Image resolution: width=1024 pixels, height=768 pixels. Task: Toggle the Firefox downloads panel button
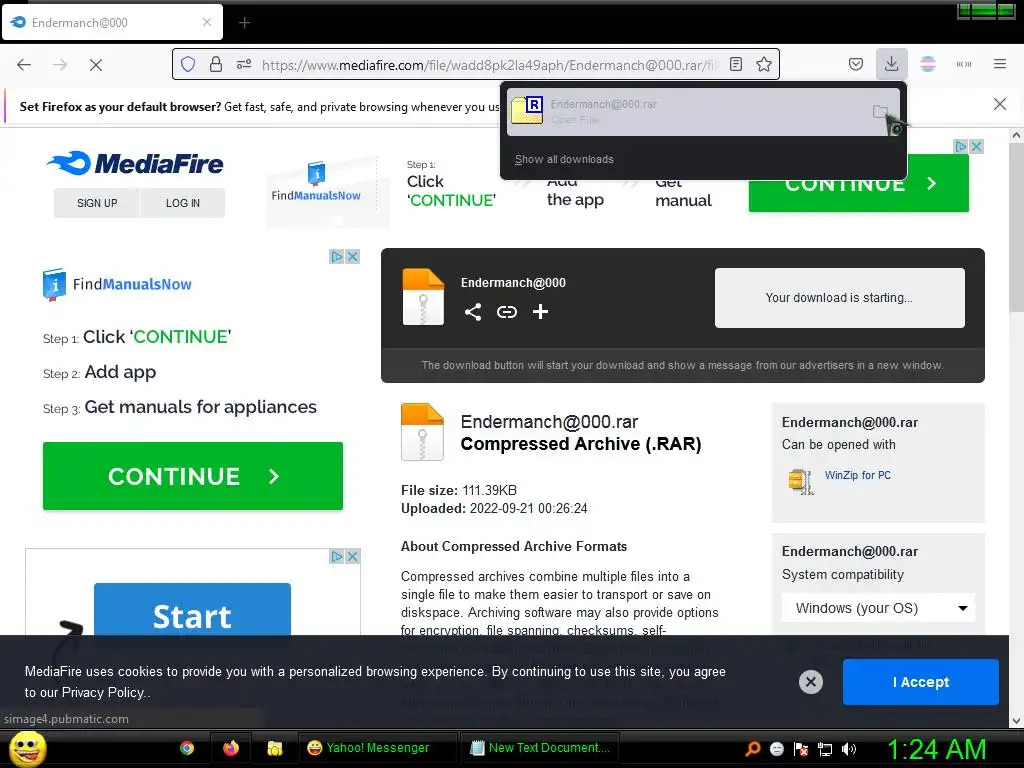(x=891, y=64)
